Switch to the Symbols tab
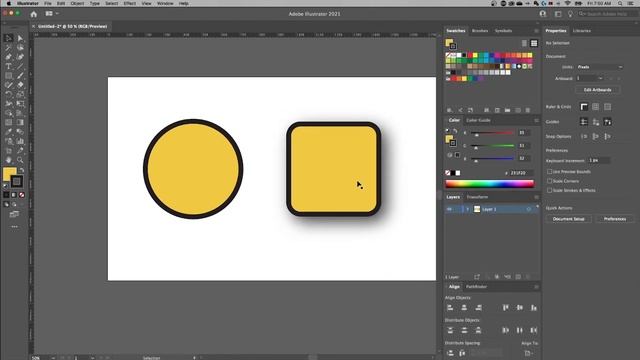 click(x=503, y=31)
